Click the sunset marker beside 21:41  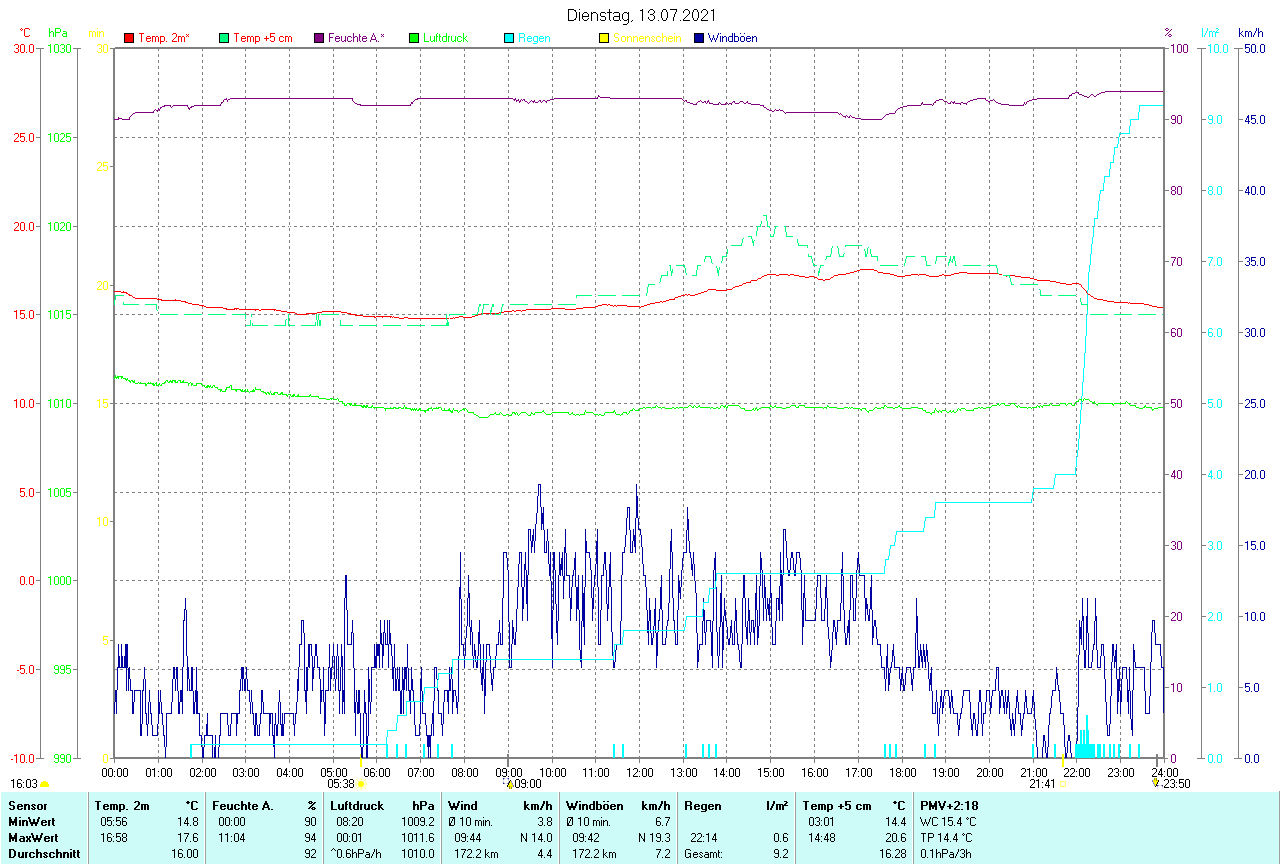pos(1062,784)
